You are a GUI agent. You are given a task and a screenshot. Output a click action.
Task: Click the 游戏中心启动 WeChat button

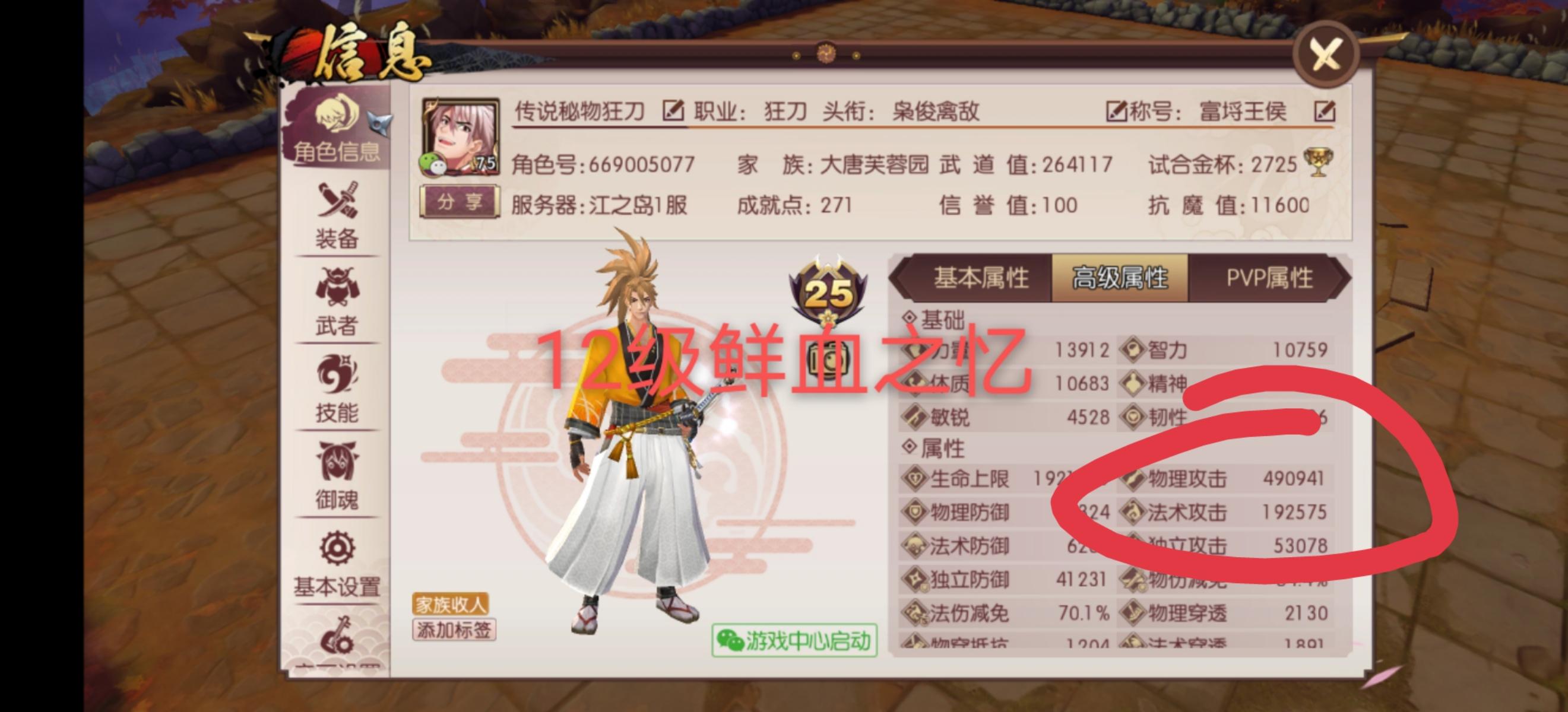coord(794,640)
